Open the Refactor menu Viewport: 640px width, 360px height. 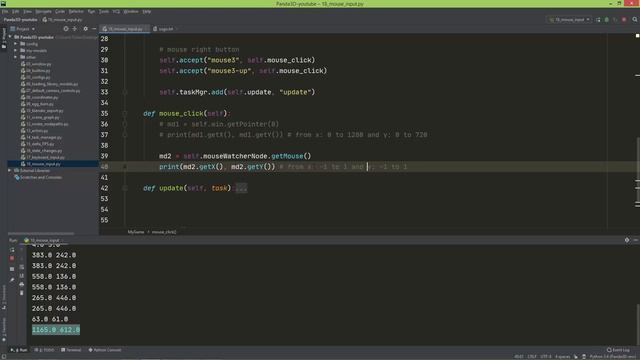click(76, 11)
